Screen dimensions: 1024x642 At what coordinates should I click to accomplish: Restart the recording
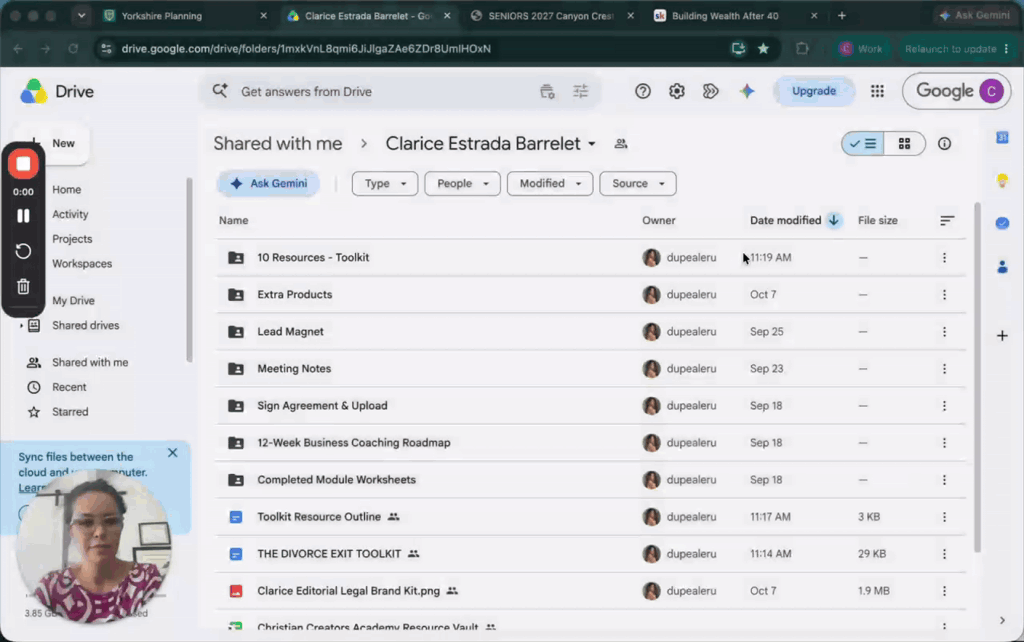pos(24,251)
